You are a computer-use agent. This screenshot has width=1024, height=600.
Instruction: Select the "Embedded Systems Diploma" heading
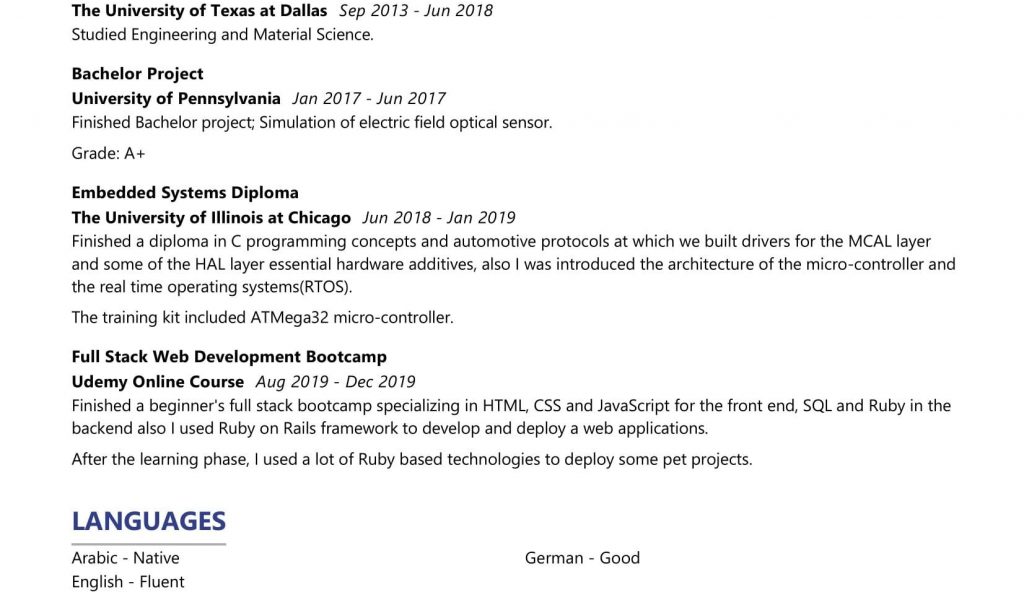185,193
